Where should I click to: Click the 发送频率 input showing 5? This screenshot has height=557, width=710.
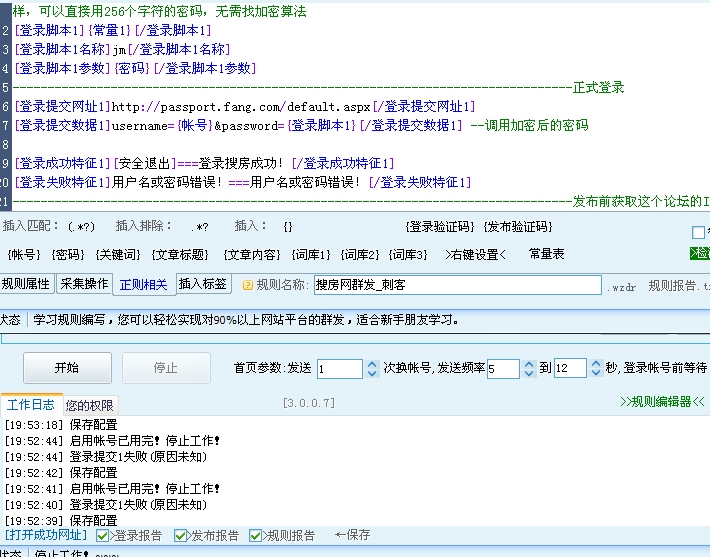tap(503, 369)
